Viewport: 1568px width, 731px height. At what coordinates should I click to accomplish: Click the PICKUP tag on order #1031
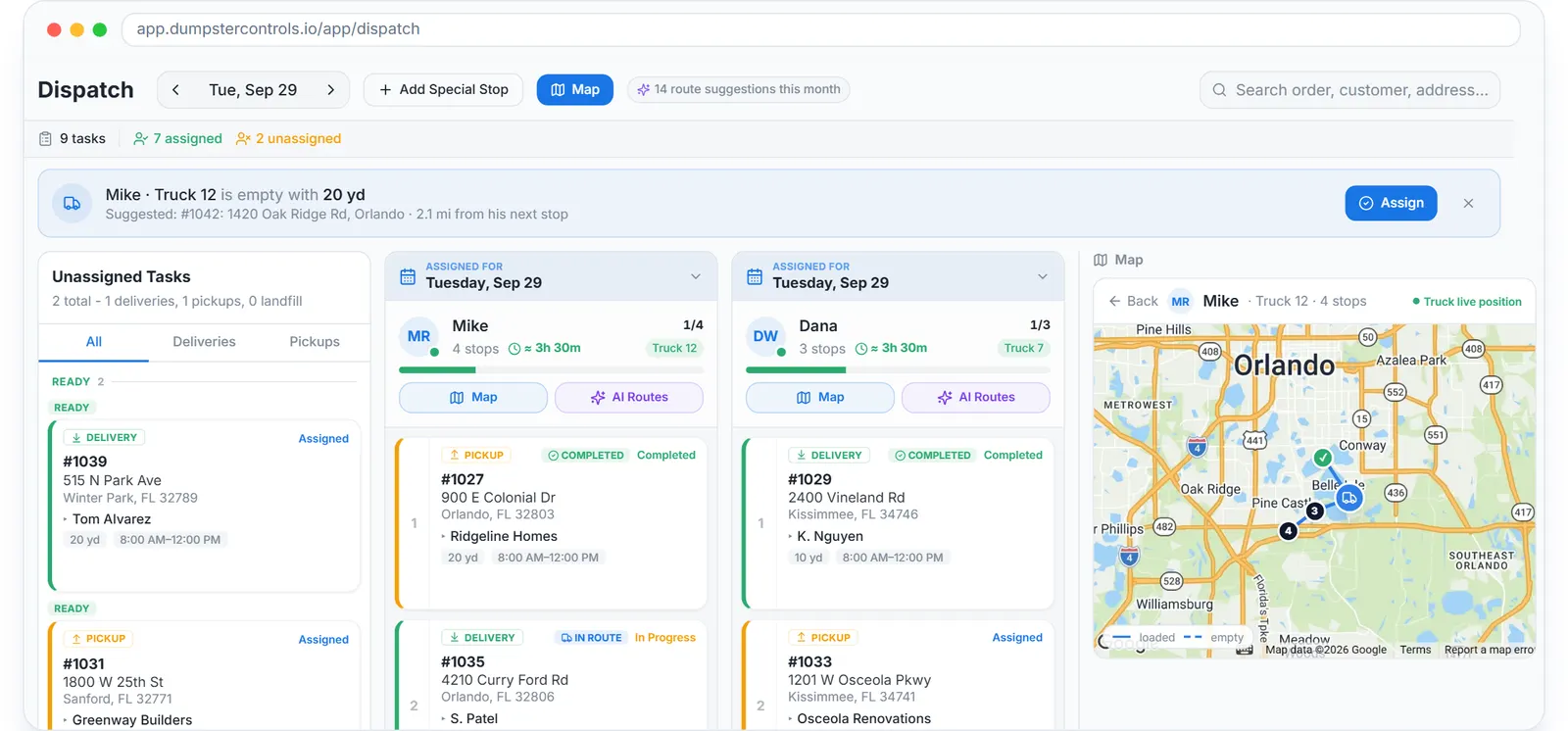[99, 639]
